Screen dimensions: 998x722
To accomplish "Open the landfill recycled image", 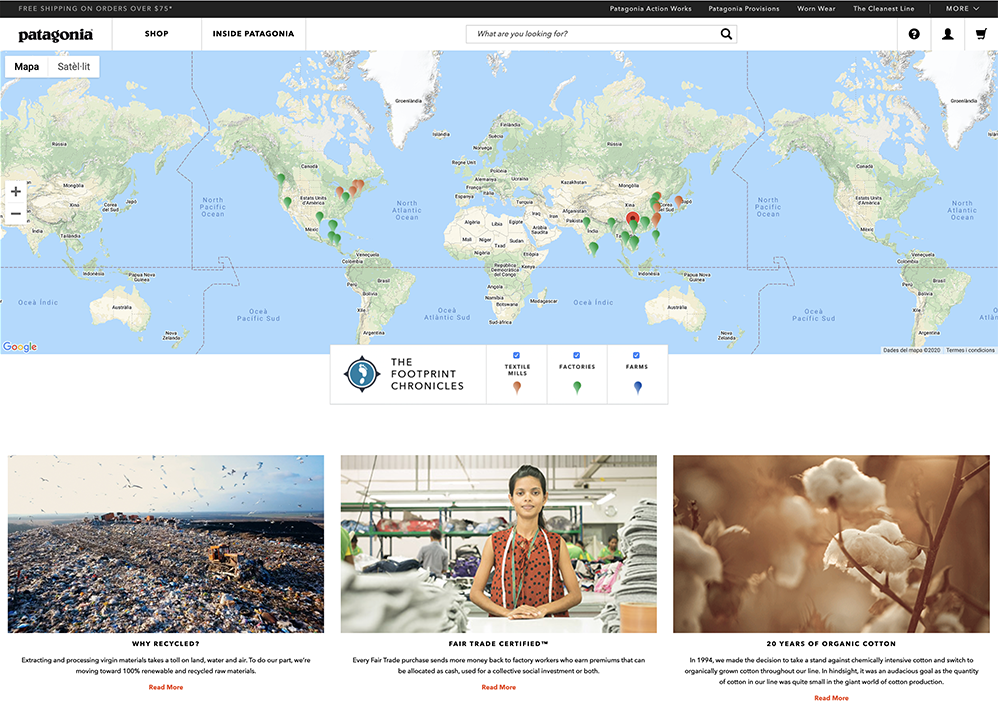I will coord(165,544).
